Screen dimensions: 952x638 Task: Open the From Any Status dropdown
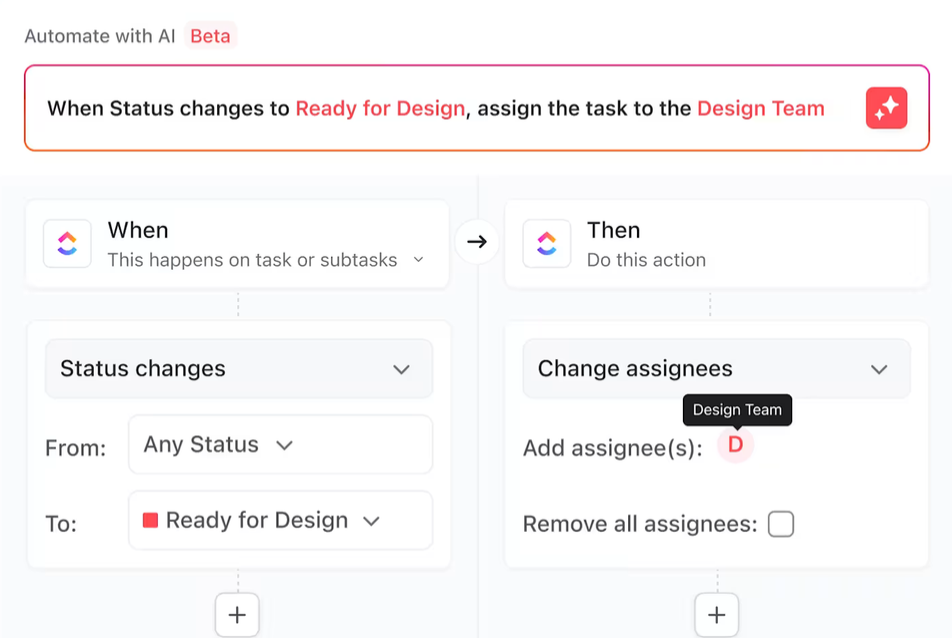pyautogui.click(x=280, y=445)
